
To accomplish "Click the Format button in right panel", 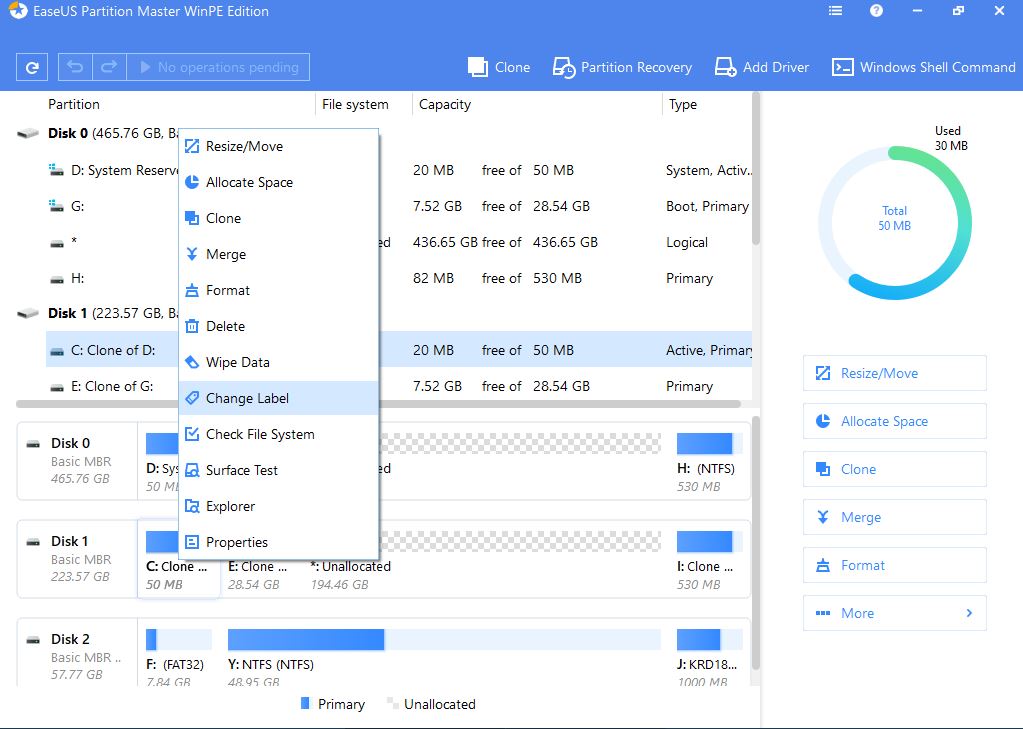I will (894, 565).
